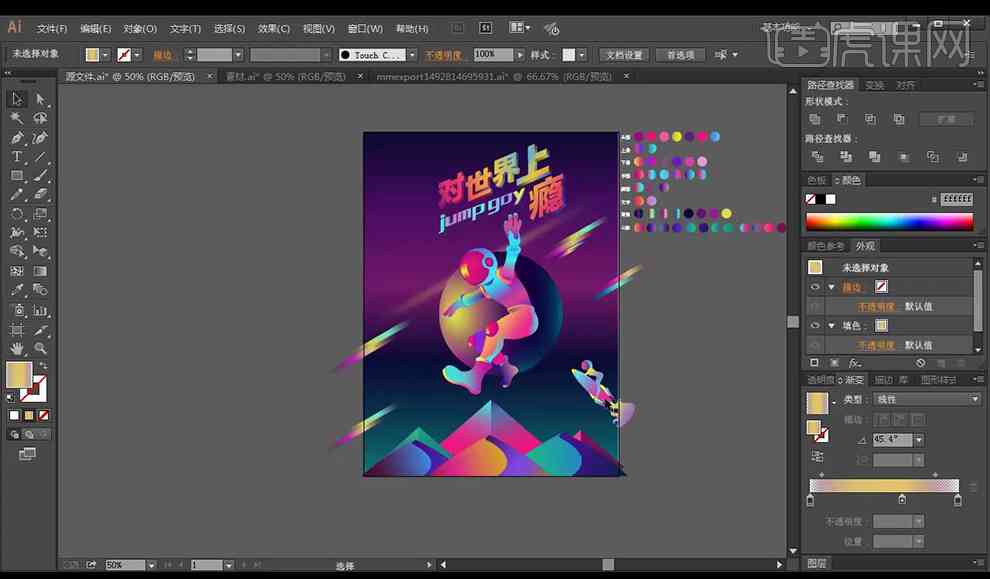Select the Pen tool
This screenshot has height=579, width=990.
(x=17, y=138)
